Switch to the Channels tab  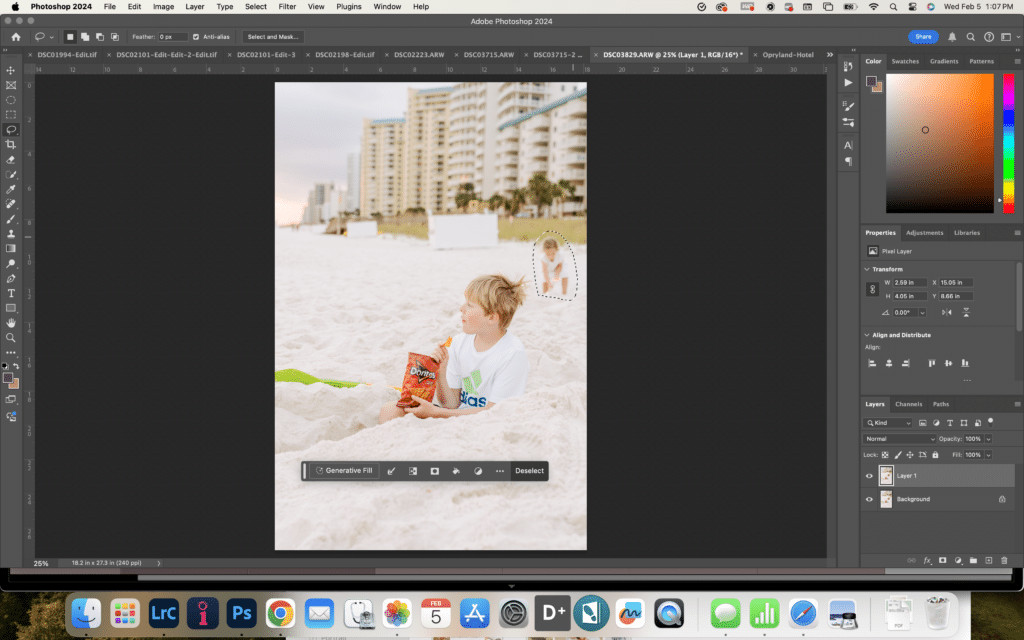tap(908, 404)
